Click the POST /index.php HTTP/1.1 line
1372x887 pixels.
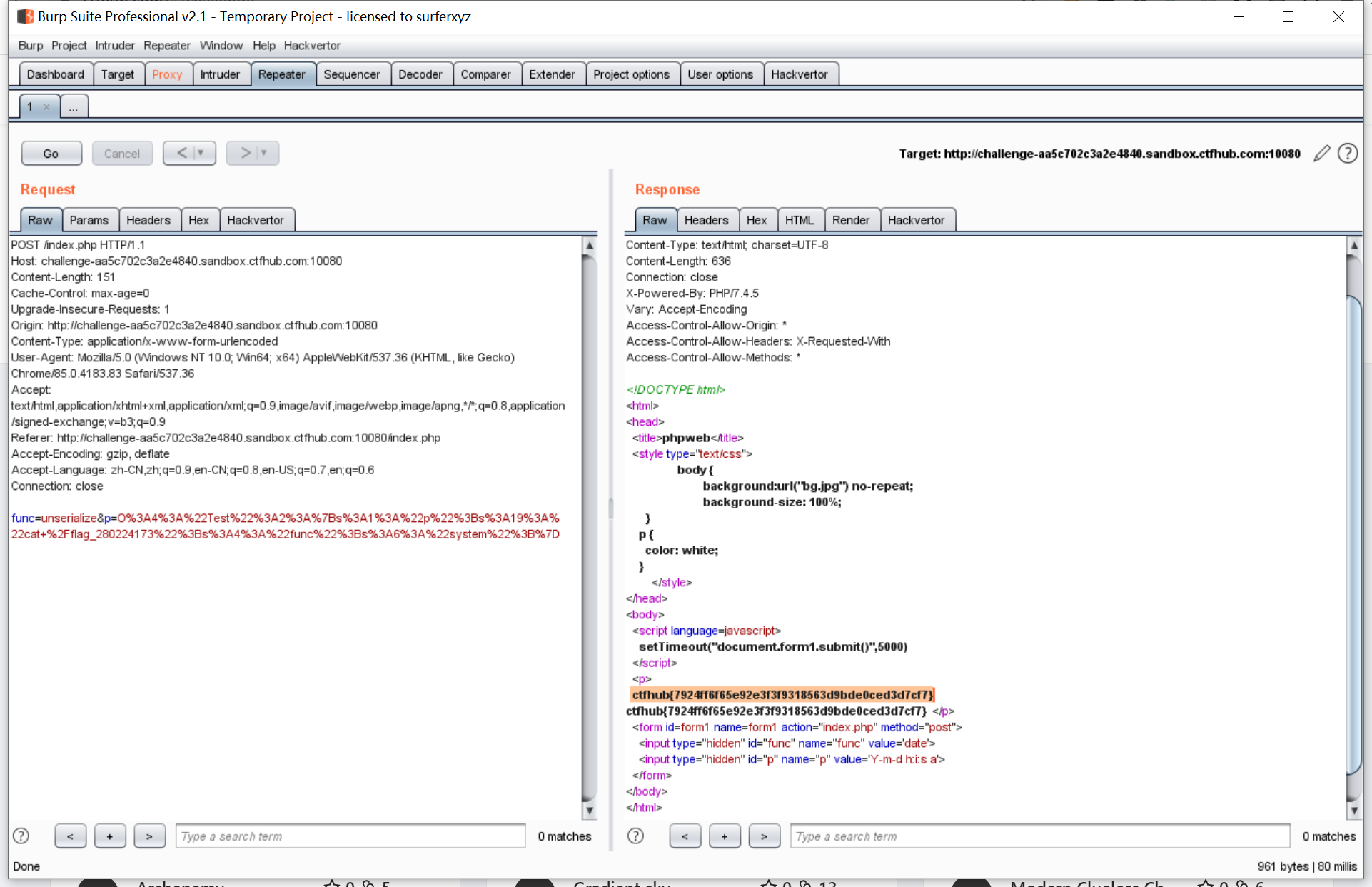[78, 245]
